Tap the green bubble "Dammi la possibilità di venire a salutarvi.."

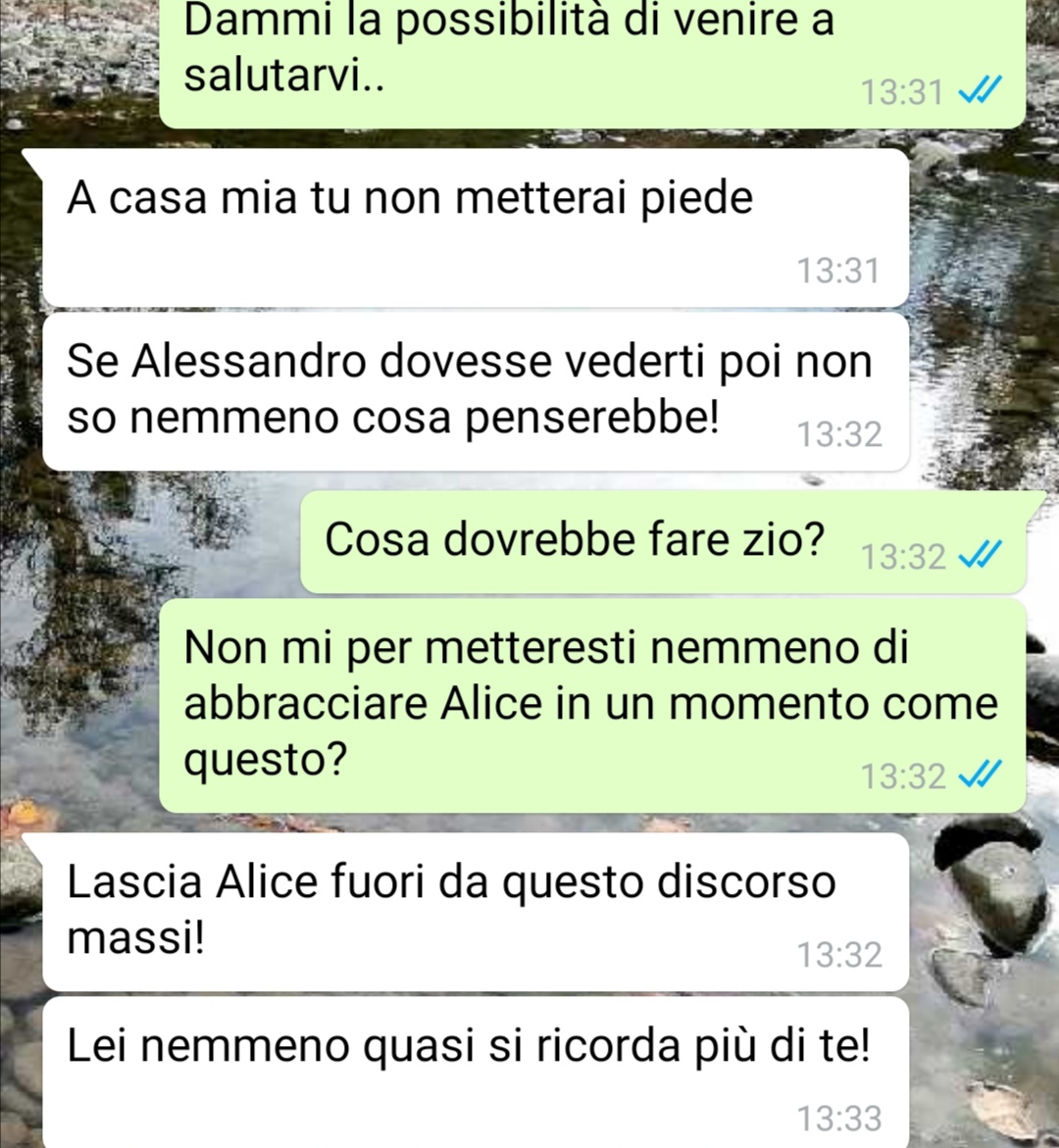point(592,62)
